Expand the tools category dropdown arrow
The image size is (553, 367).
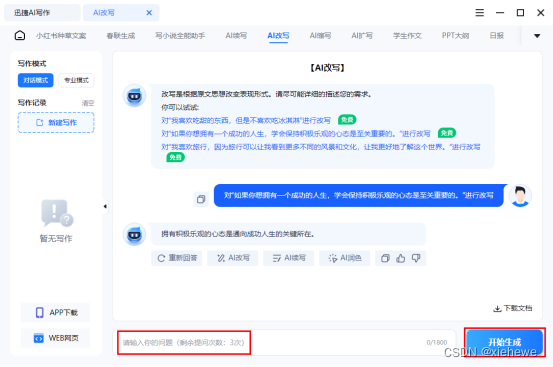point(537,36)
